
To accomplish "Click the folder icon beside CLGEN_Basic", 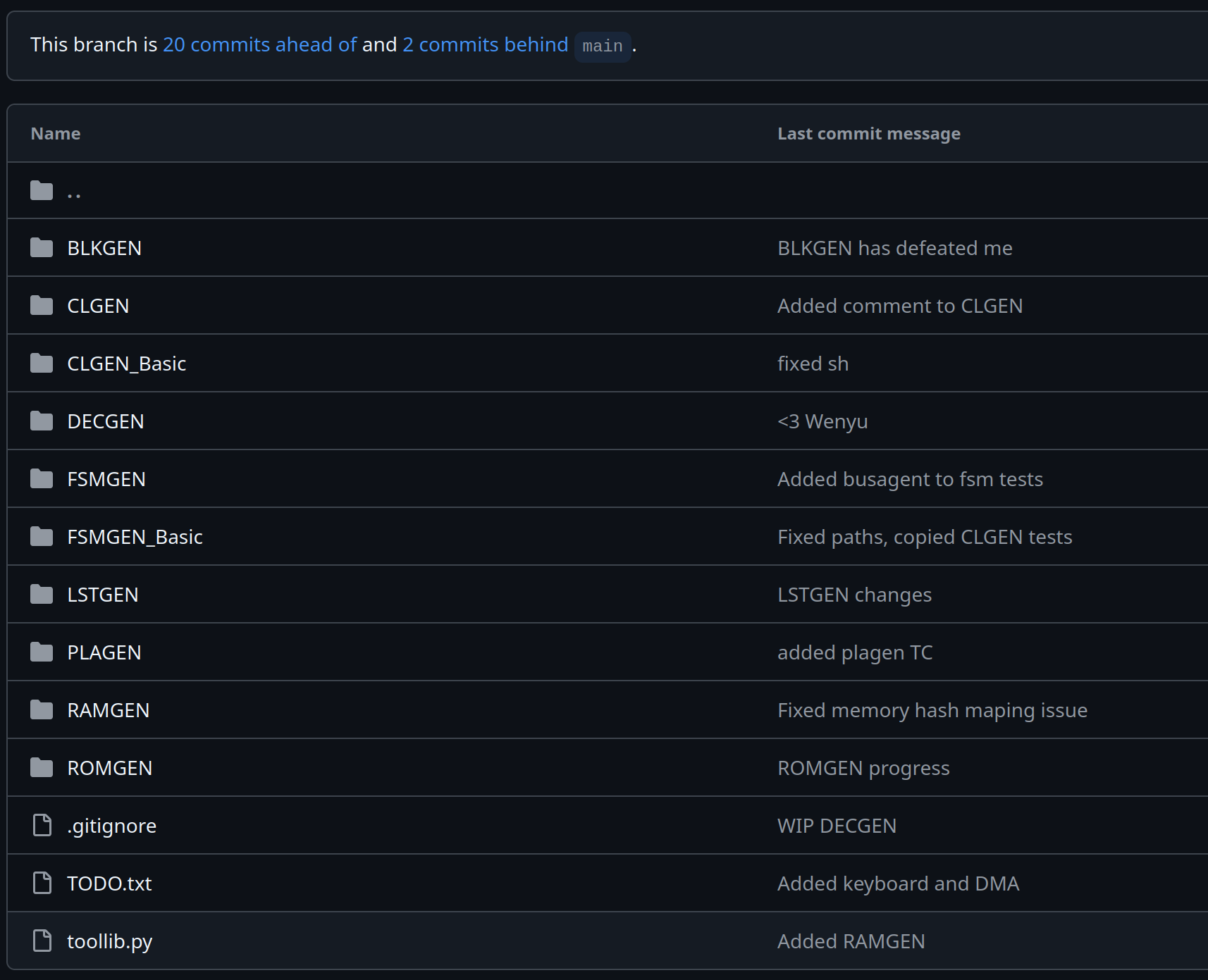I will point(42,364).
